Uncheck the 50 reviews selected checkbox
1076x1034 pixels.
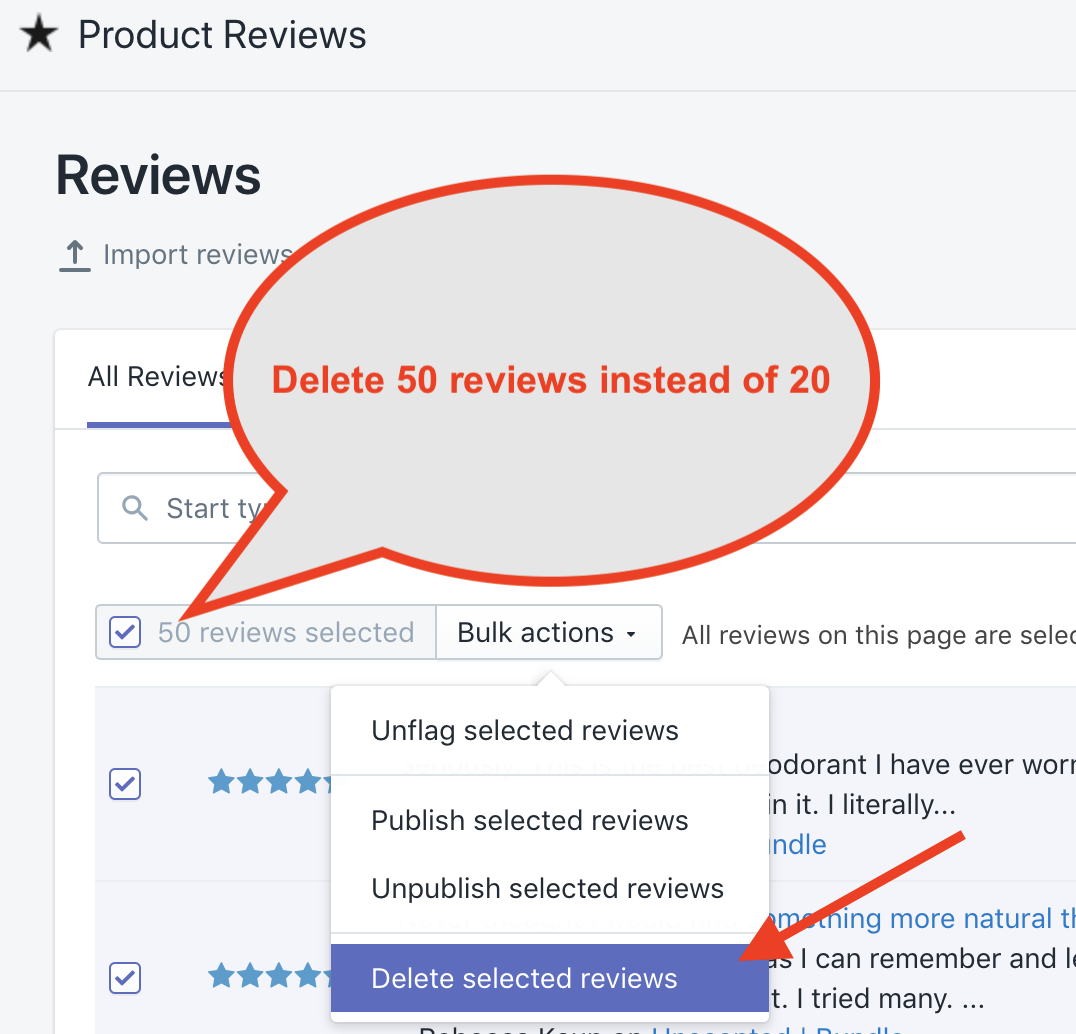[125, 632]
